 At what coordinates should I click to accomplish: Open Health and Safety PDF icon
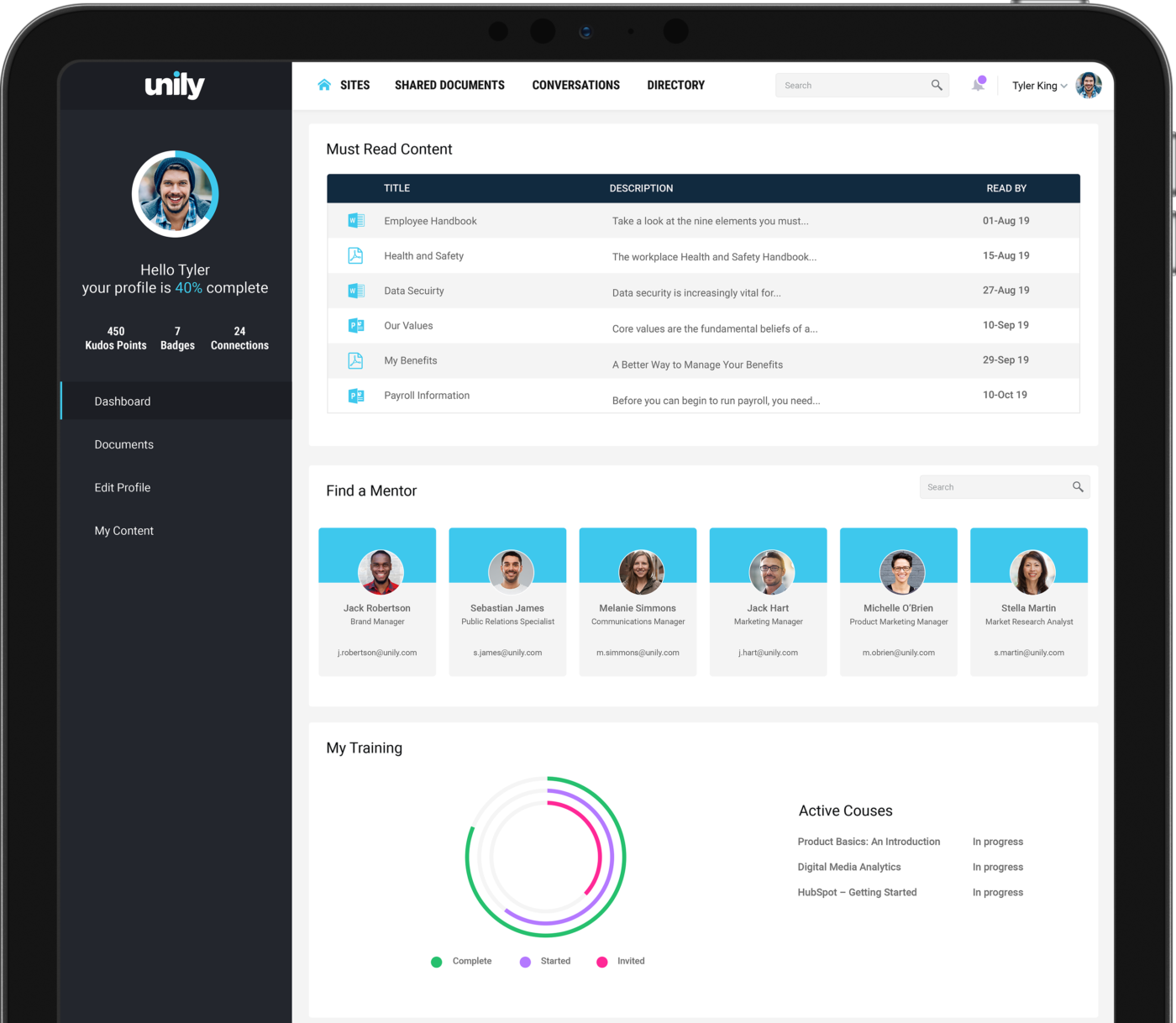tap(356, 256)
